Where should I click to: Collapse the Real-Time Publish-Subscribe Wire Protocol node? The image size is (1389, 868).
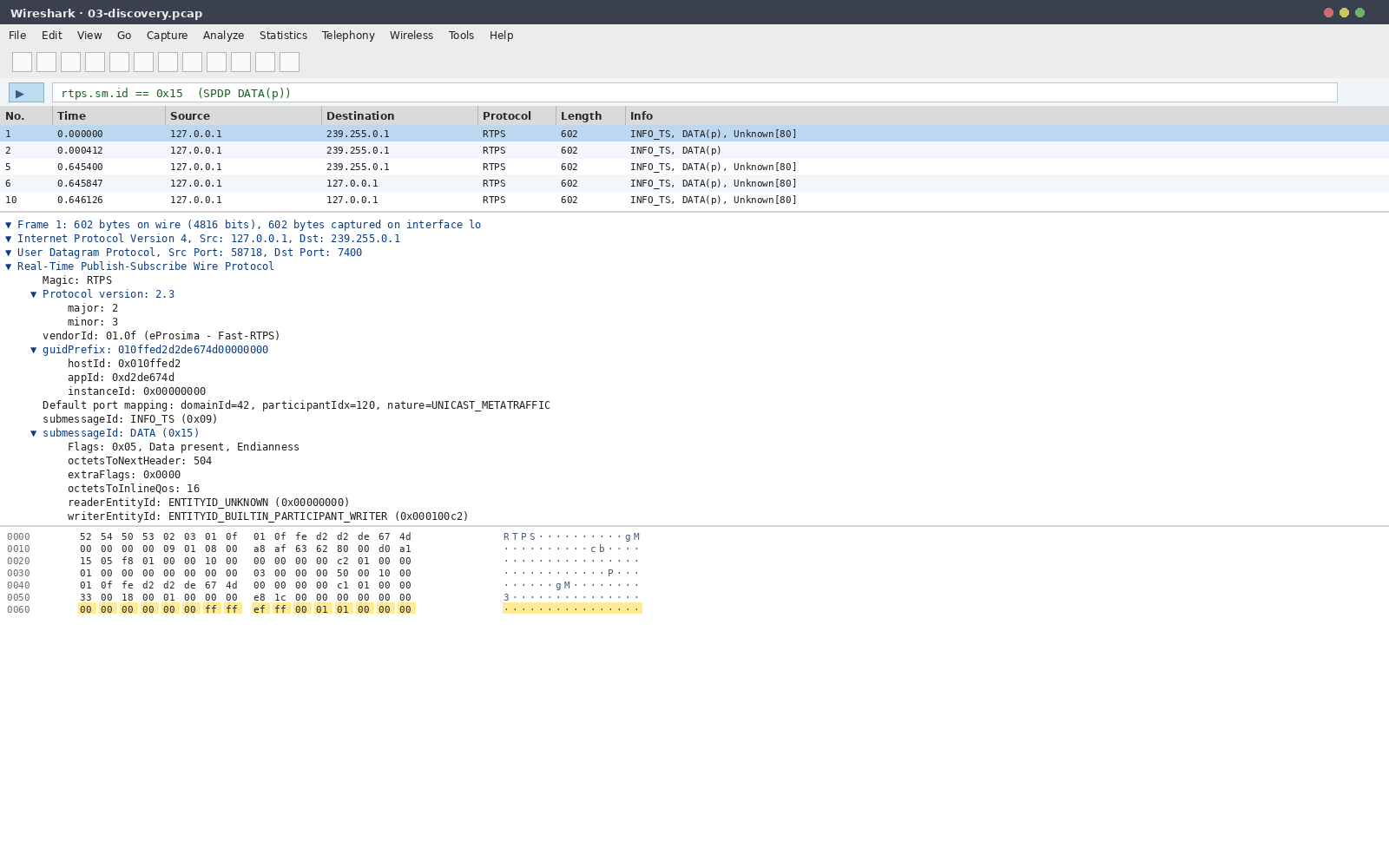[x=9, y=266]
